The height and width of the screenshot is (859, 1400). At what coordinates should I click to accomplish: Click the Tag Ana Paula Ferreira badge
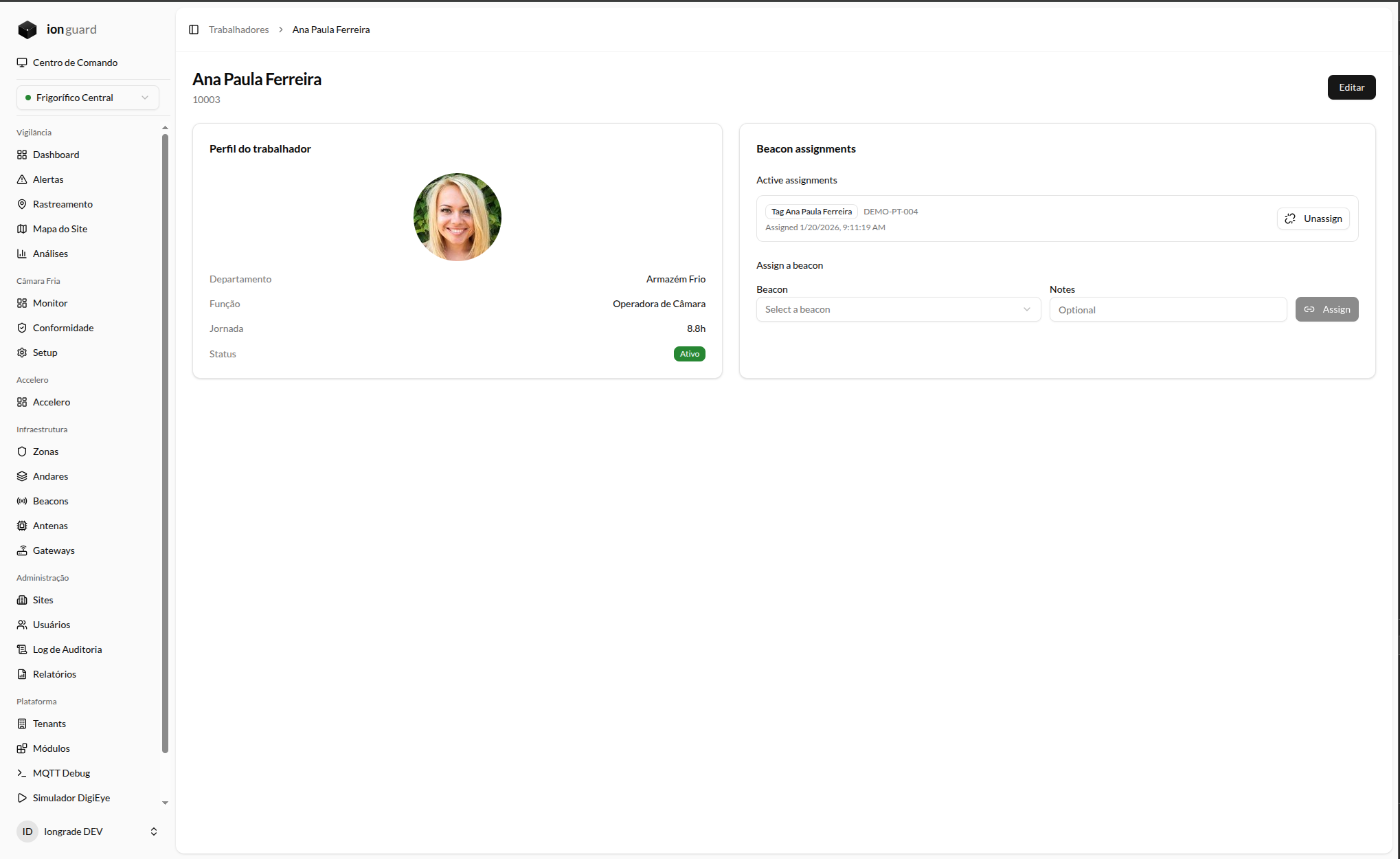coord(811,212)
